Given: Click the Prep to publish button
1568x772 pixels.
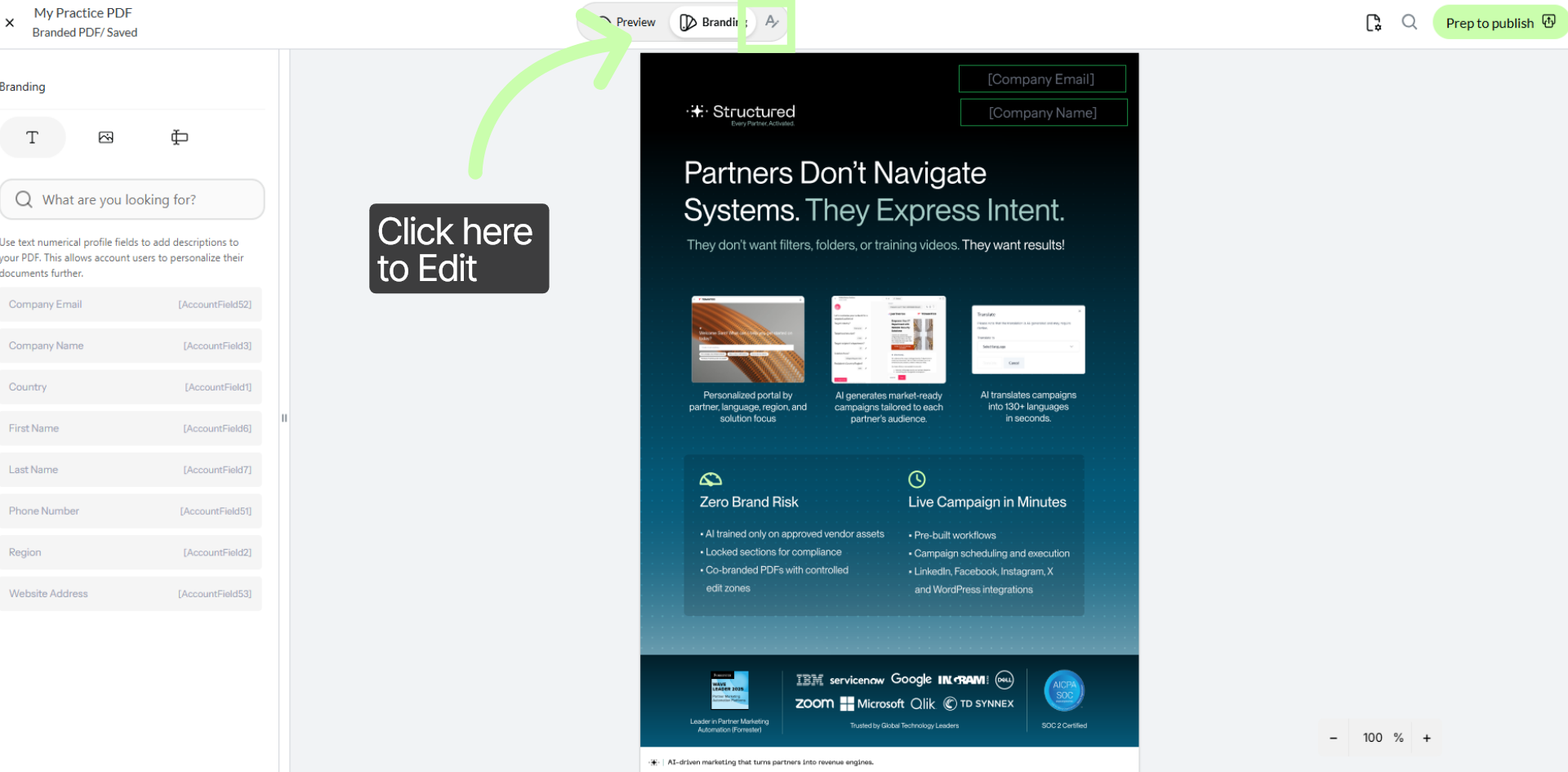Looking at the screenshot, I should click(1499, 23).
